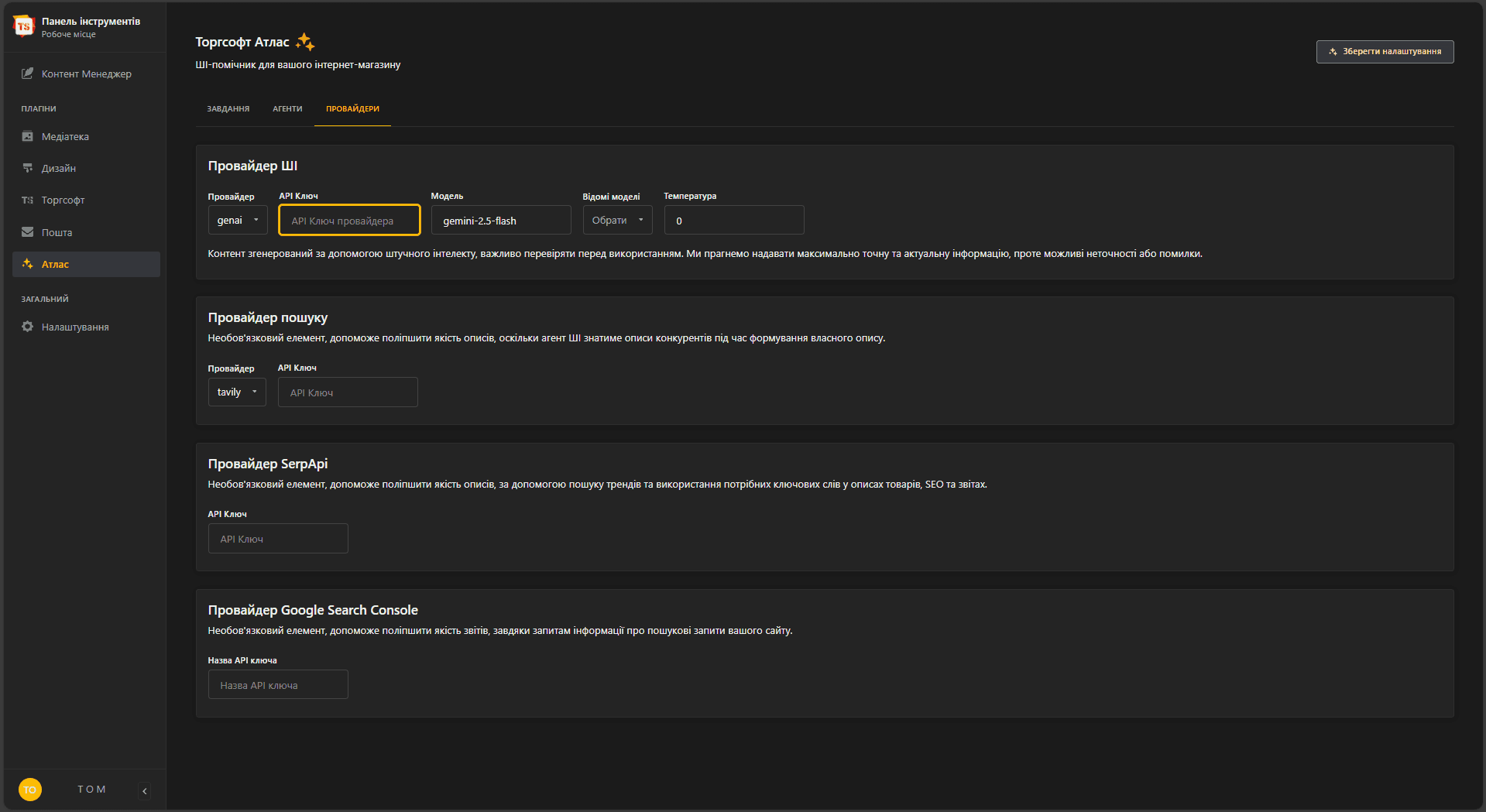Click the Температура input field

coord(734,221)
